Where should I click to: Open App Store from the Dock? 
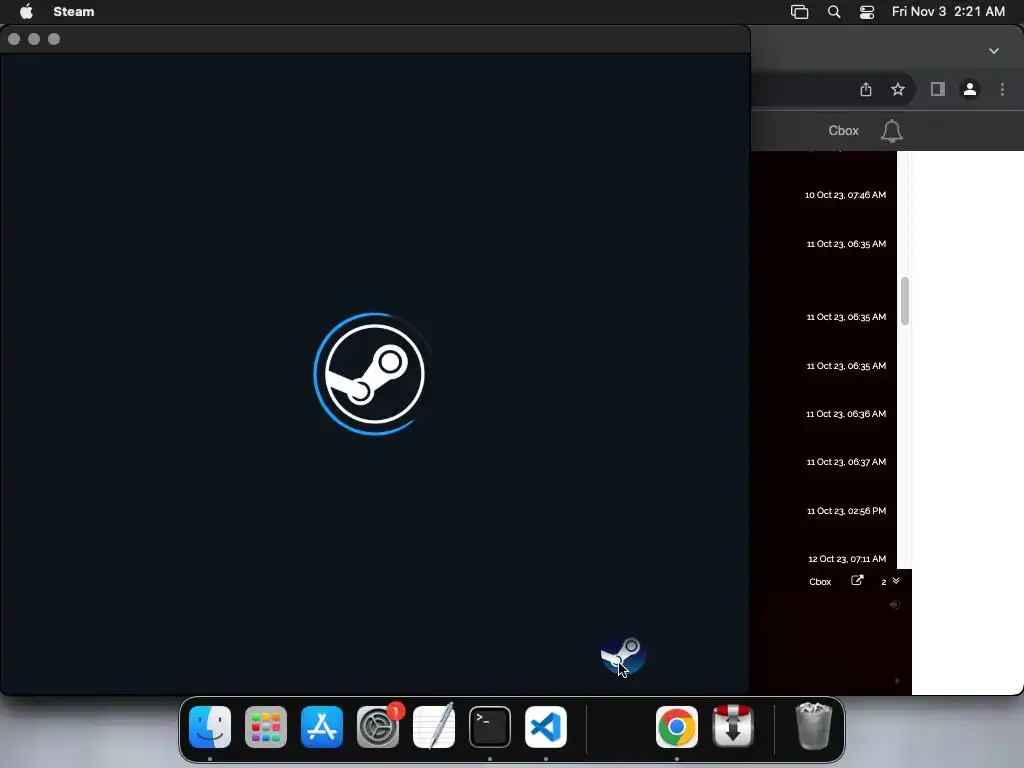(x=322, y=727)
